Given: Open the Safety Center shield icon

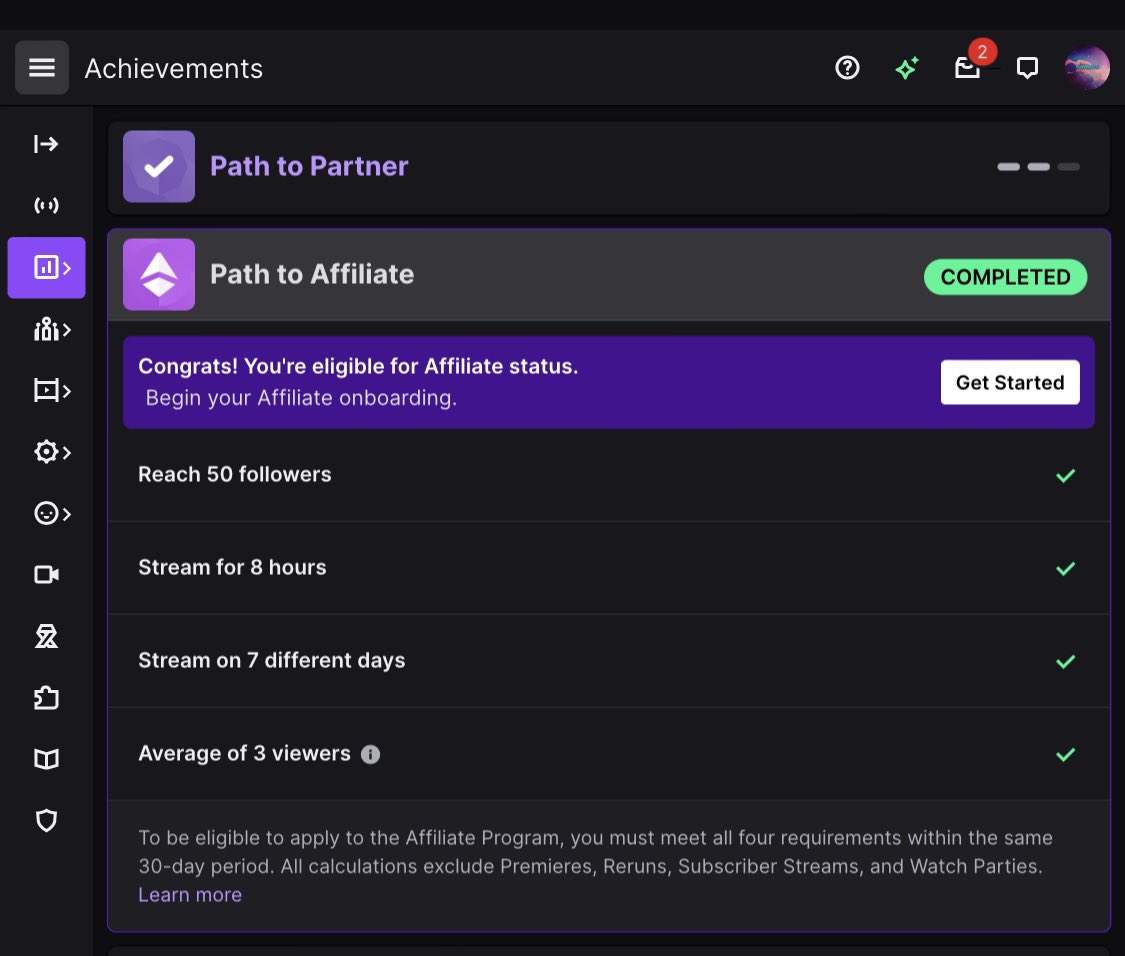Looking at the screenshot, I should point(46,820).
